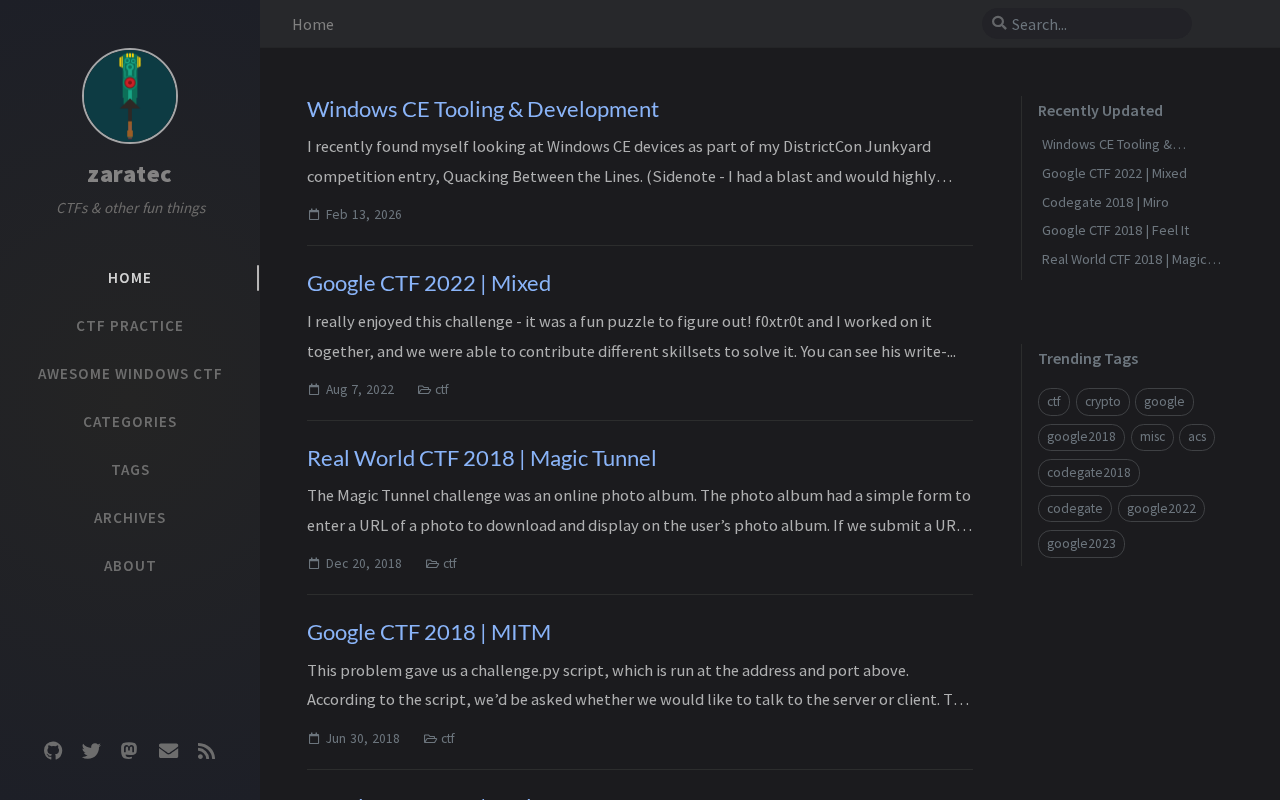Open the CTF Practice sidebar tab
The width and height of the screenshot is (1280, 800).
130,326
